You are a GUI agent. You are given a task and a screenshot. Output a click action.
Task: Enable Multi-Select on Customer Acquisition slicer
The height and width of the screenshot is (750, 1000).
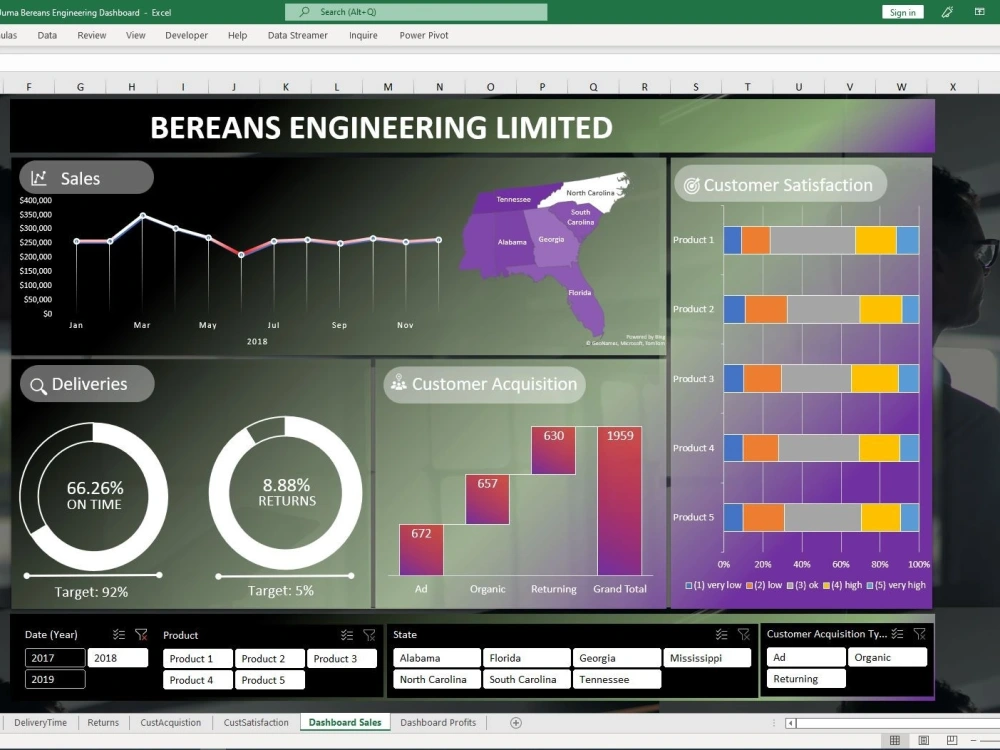(x=898, y=634)
